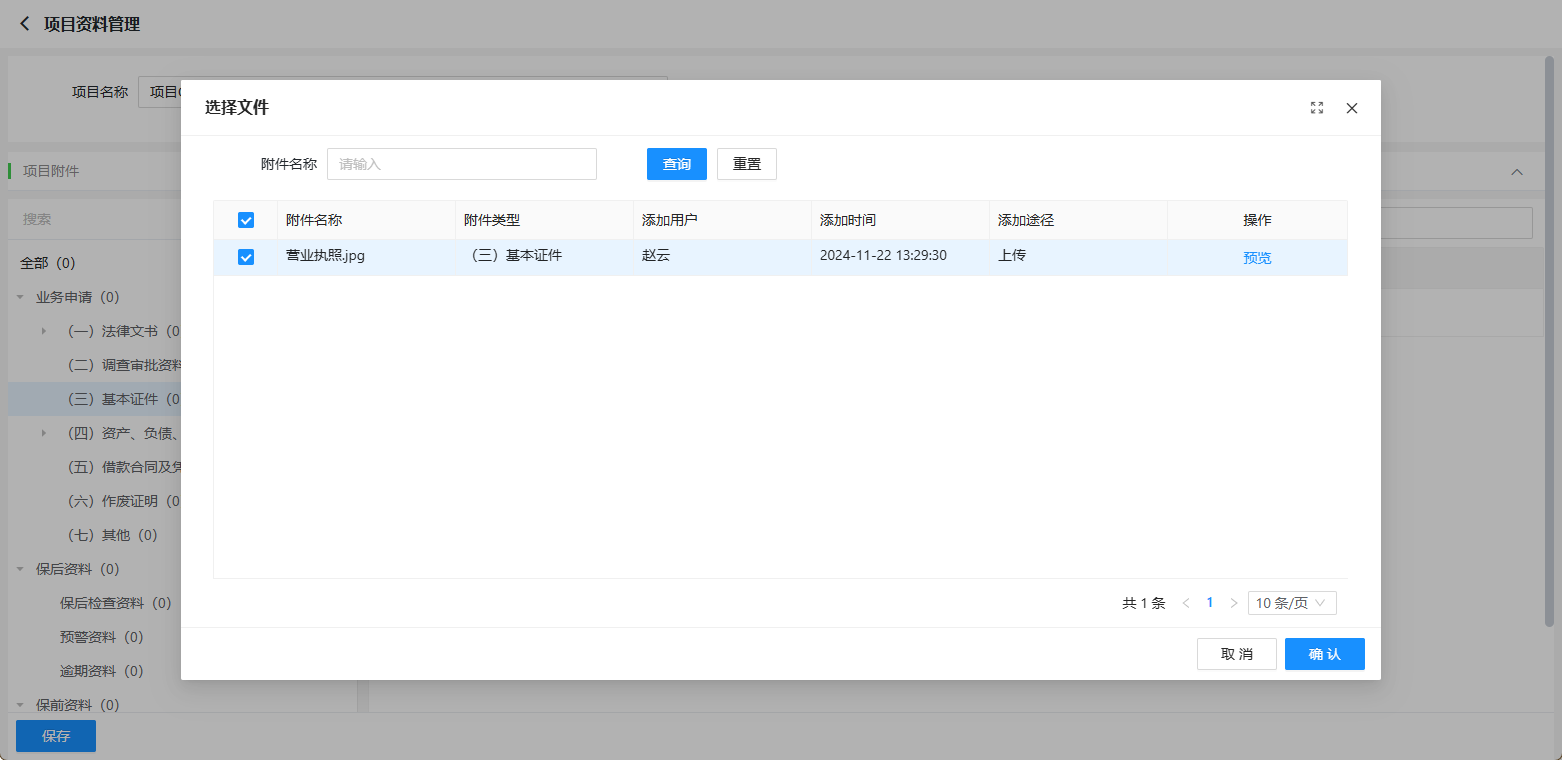Image resolution: width=1562 pixels, height=760 pixels.
Task: Confirm selection with 确认 button
Action: [x=1324, y=654]
